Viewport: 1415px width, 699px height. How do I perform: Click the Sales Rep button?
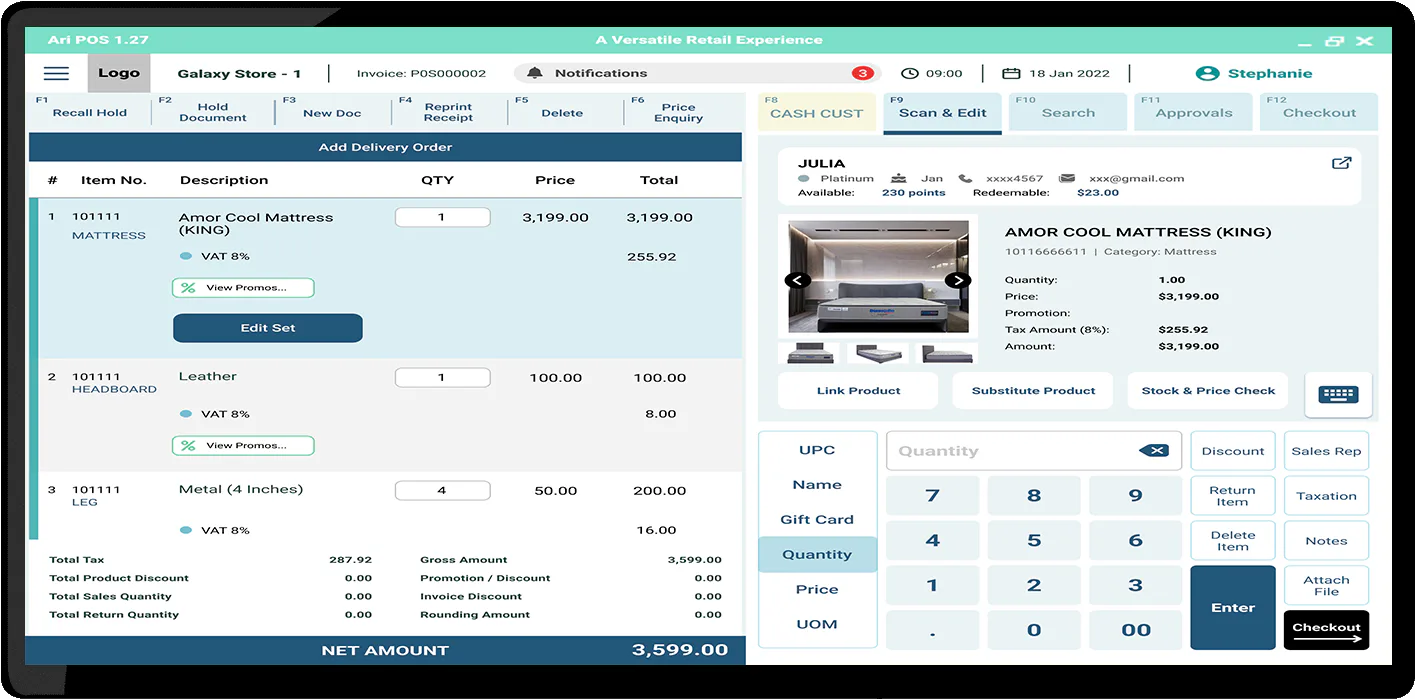click(x=1326, y=451)
